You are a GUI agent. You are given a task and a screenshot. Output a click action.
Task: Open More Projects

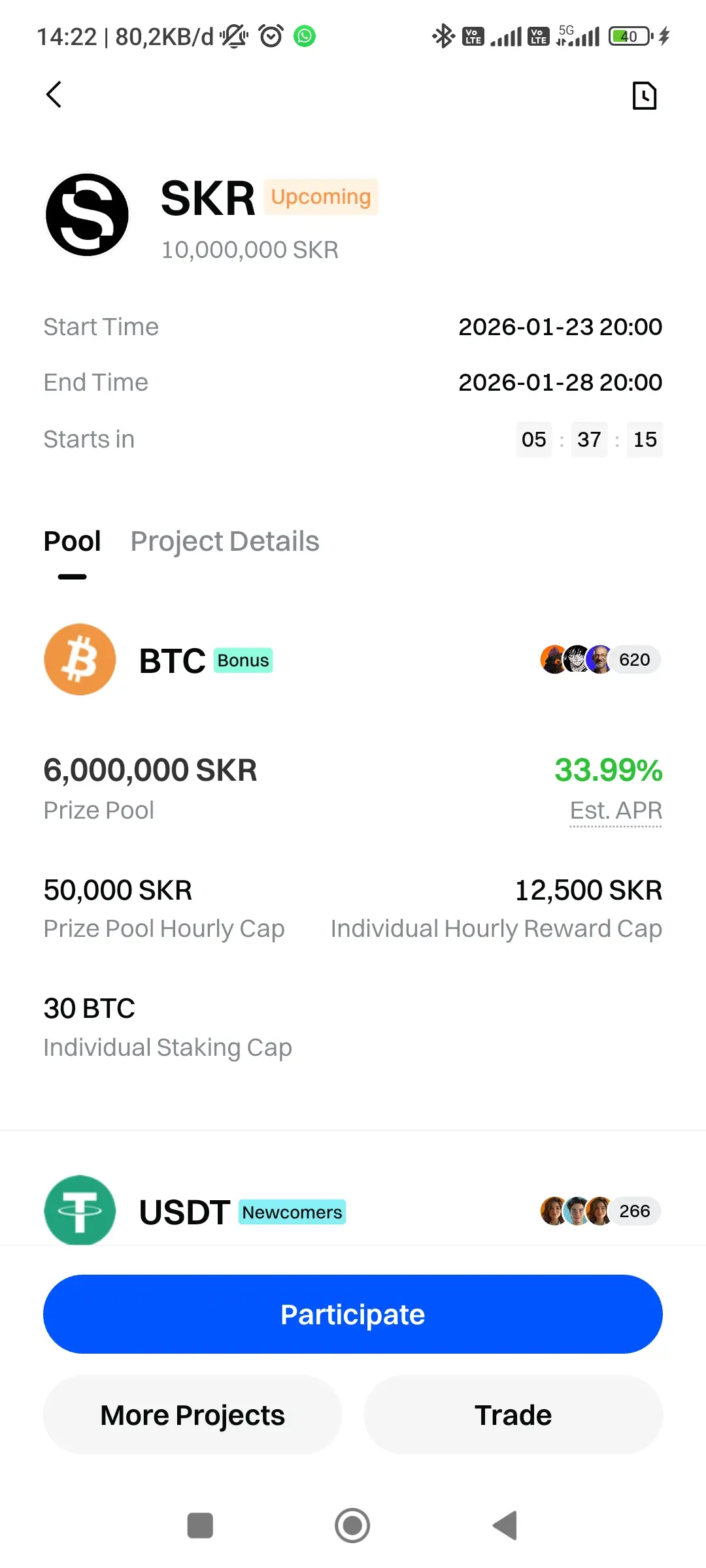(192, 1415)
